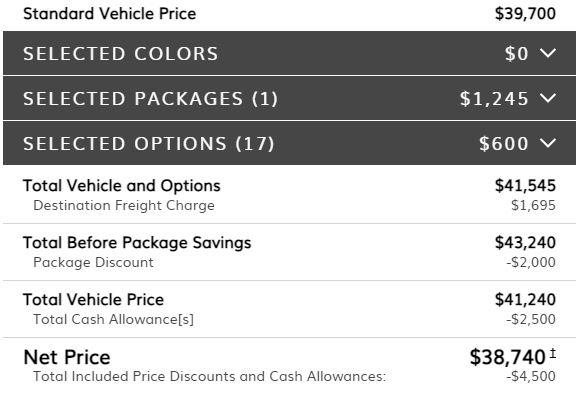The width and height of the screenshot is (580, 394).
Task: Expand the Selected Packages chevron
Action: click(x=548, y=98)
